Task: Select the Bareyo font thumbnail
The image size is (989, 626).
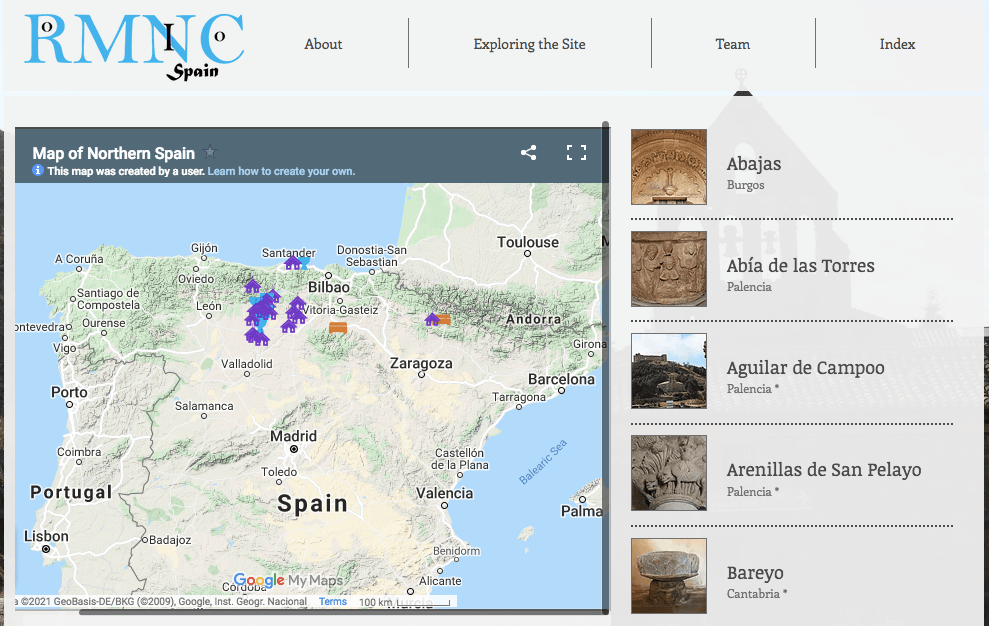Action: [669, 575]
